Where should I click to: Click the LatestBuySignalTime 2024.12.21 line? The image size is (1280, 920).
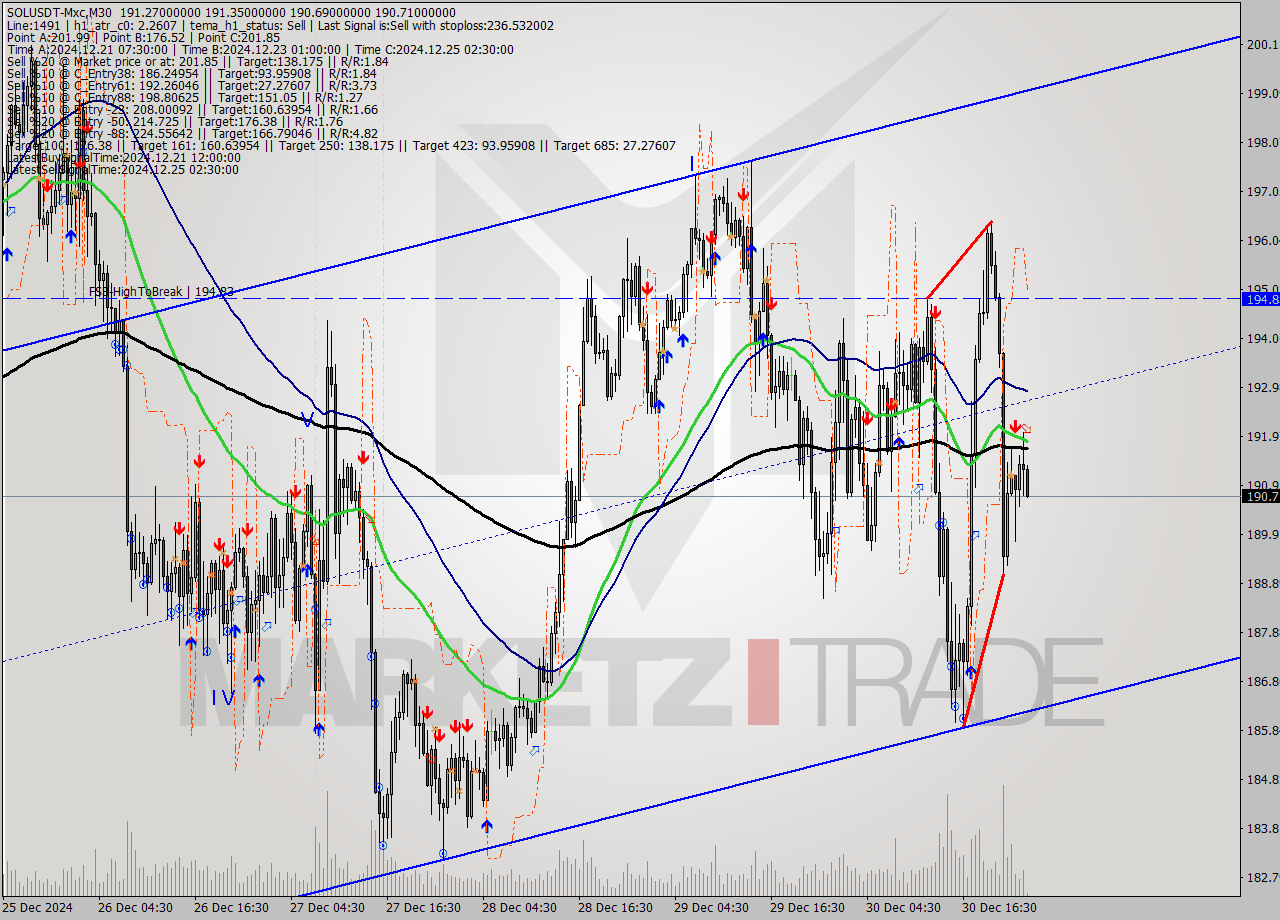point(123,157)
